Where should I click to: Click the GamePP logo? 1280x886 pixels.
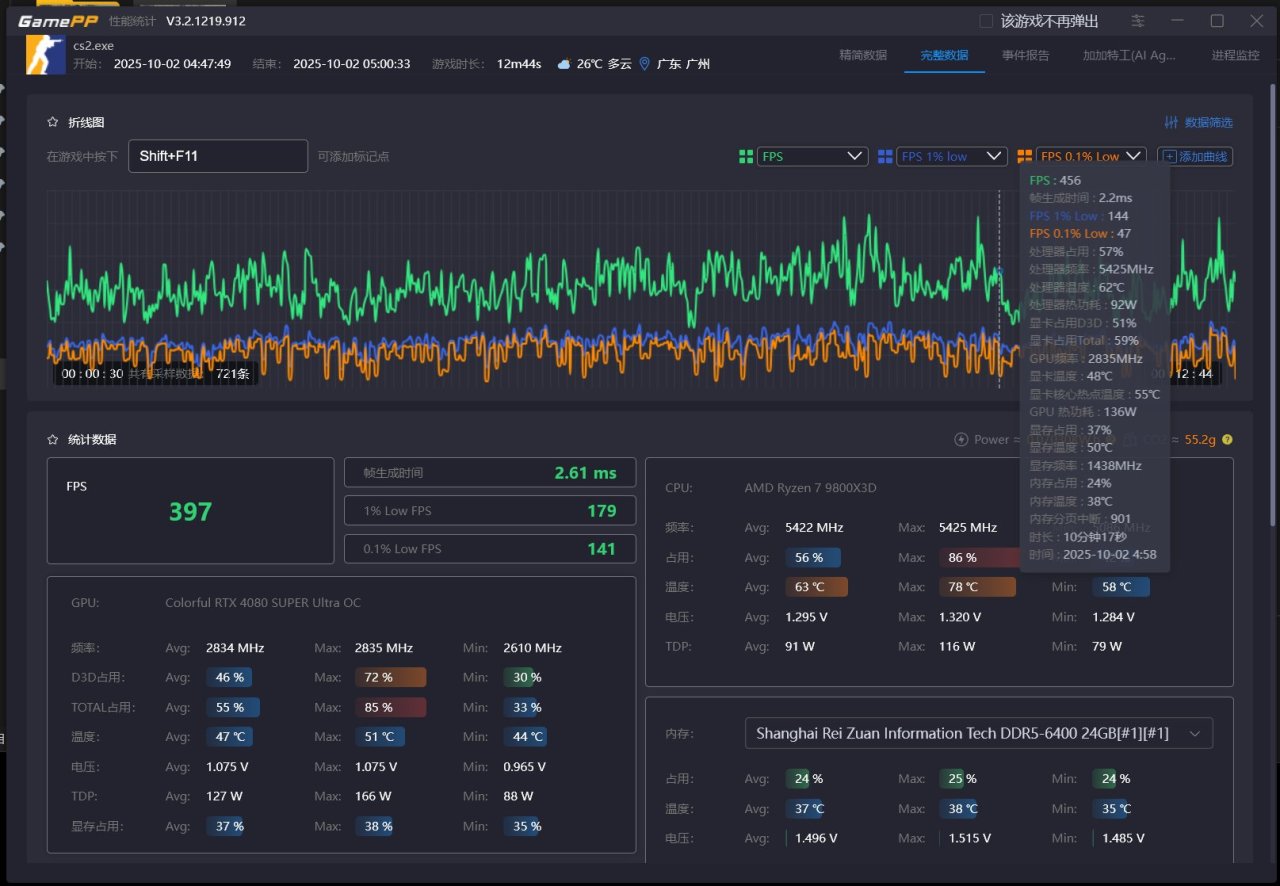click(58, 21)
